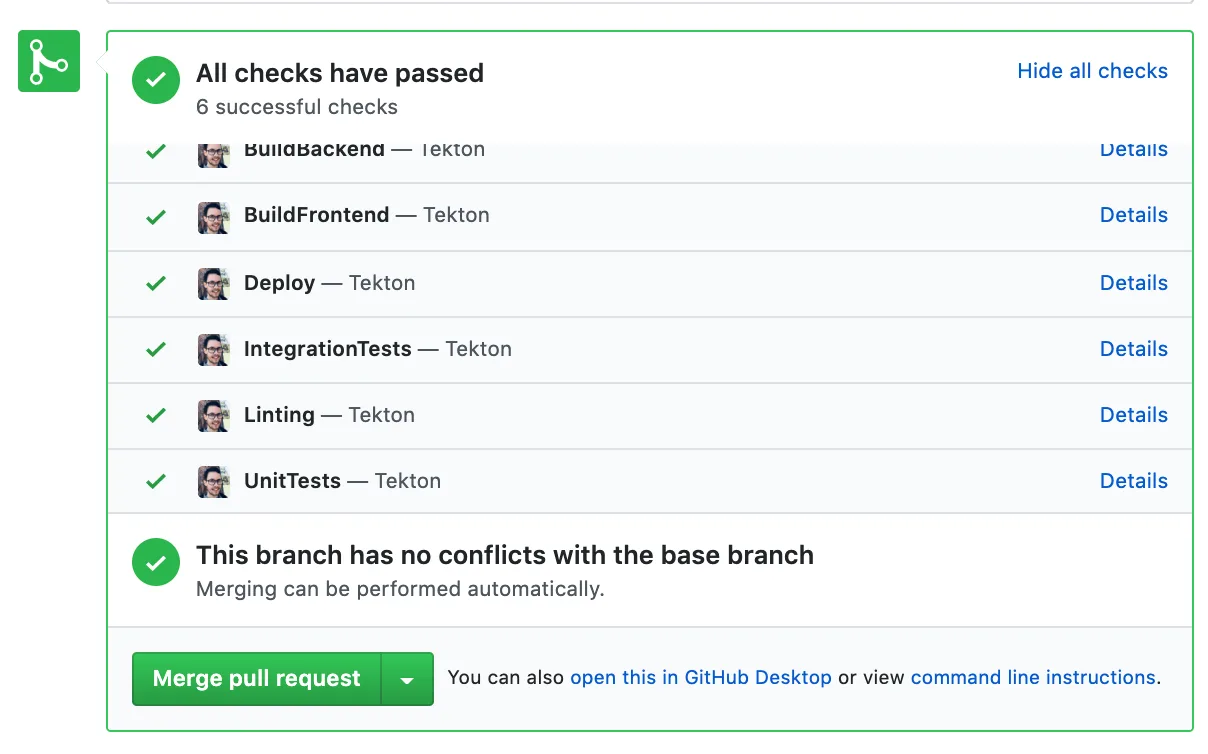Click the Linting — Tekton check name
Screen dimensions: 1208x754
329,415
